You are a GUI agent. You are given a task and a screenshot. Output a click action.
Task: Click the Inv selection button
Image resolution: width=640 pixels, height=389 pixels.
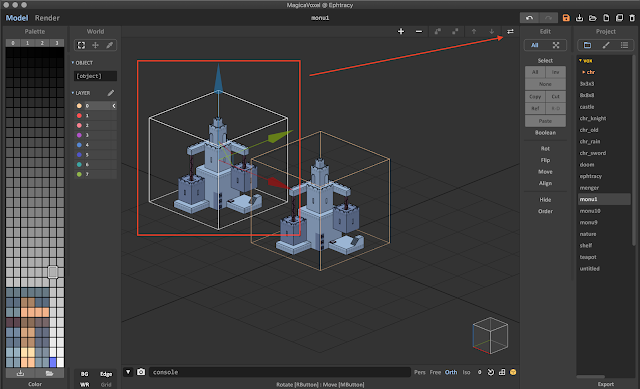tap(556, 72)
